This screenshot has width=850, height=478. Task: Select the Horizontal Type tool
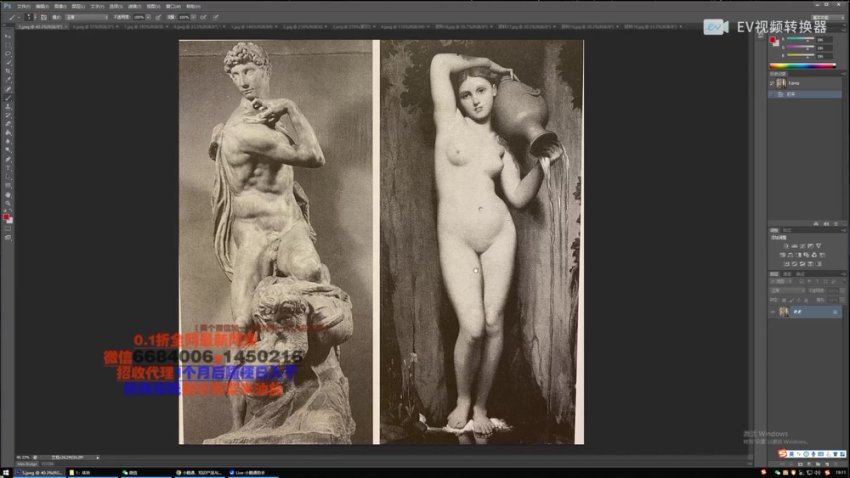pyautogui.click(x=8, y=167)
